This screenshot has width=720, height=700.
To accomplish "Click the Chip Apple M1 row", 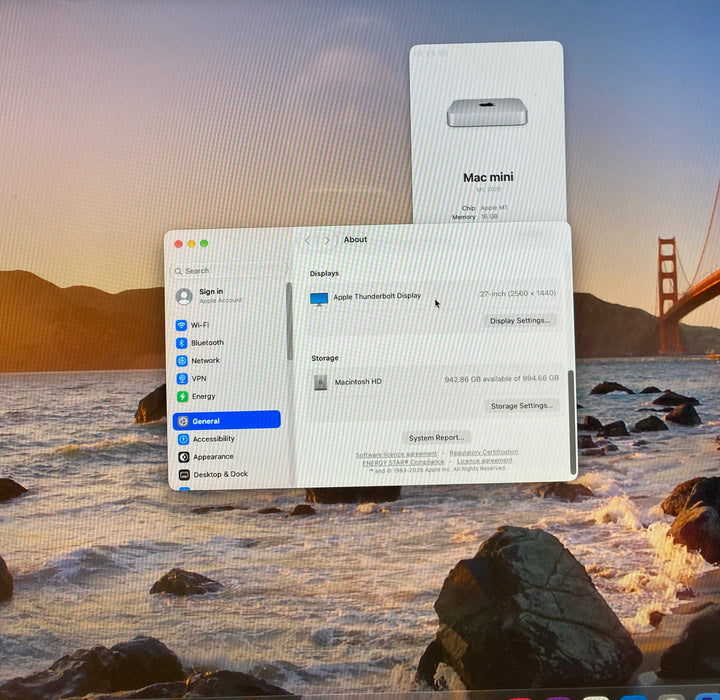I will [484, 208].
